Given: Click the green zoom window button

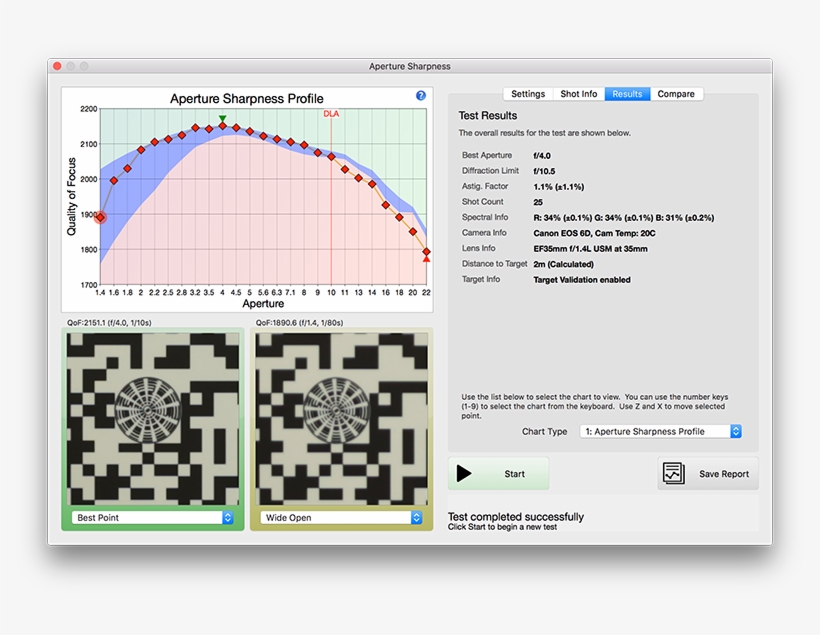Looking at the screenshot, I should [84, 66].
